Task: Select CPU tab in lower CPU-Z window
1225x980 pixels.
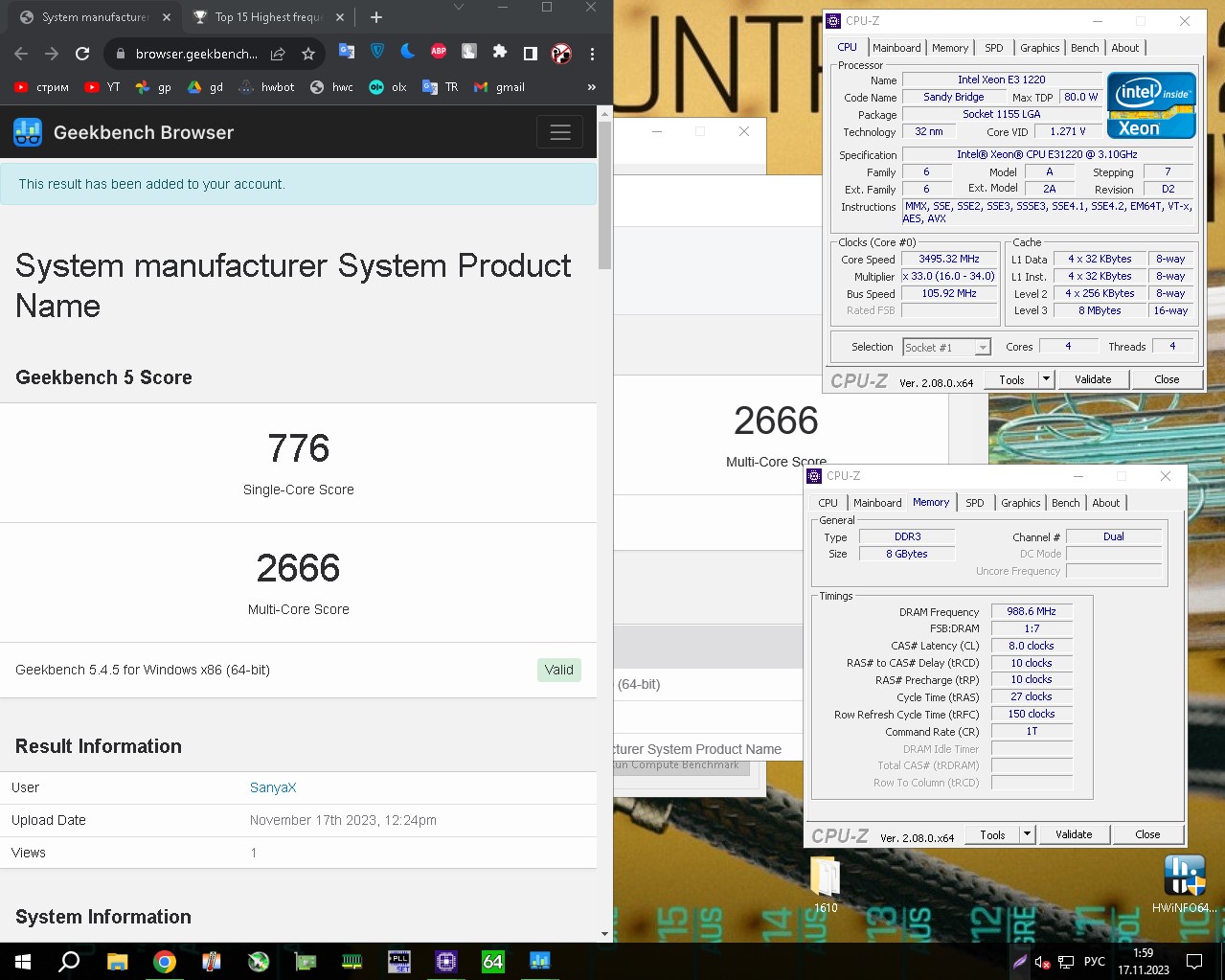Action: (x=828, y=503)
